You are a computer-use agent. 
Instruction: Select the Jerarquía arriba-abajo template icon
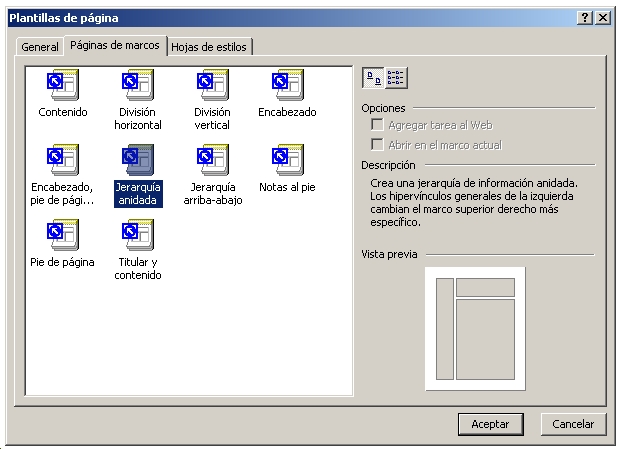213,160
